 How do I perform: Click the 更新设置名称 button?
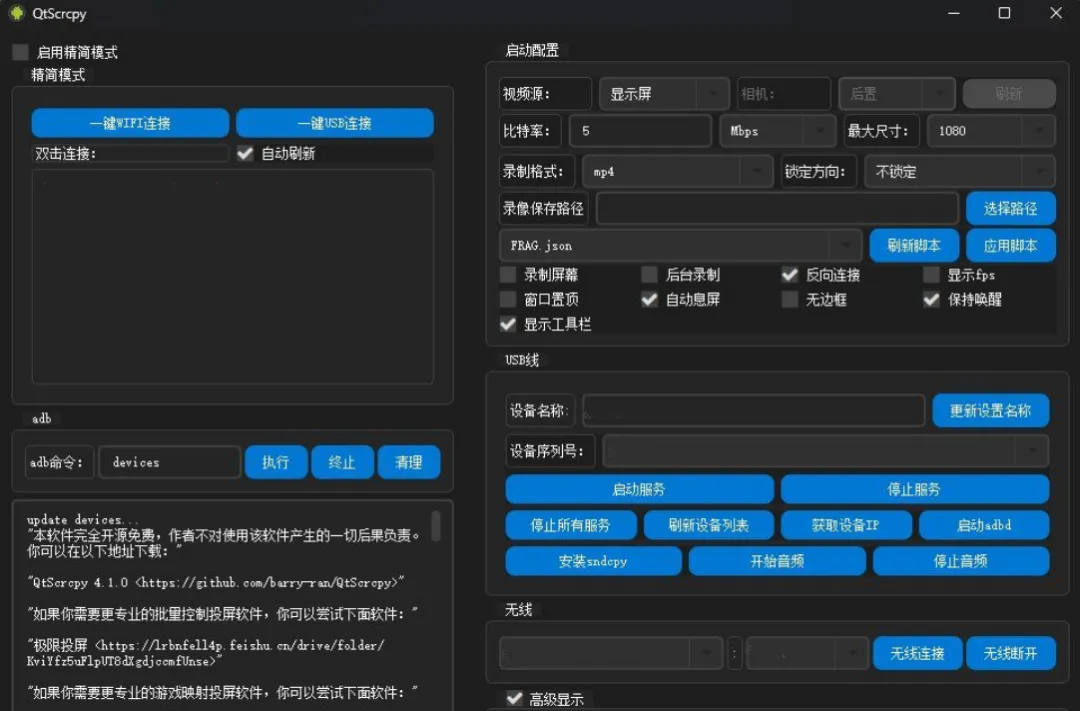pyautogui.click(x=990, y=411)
